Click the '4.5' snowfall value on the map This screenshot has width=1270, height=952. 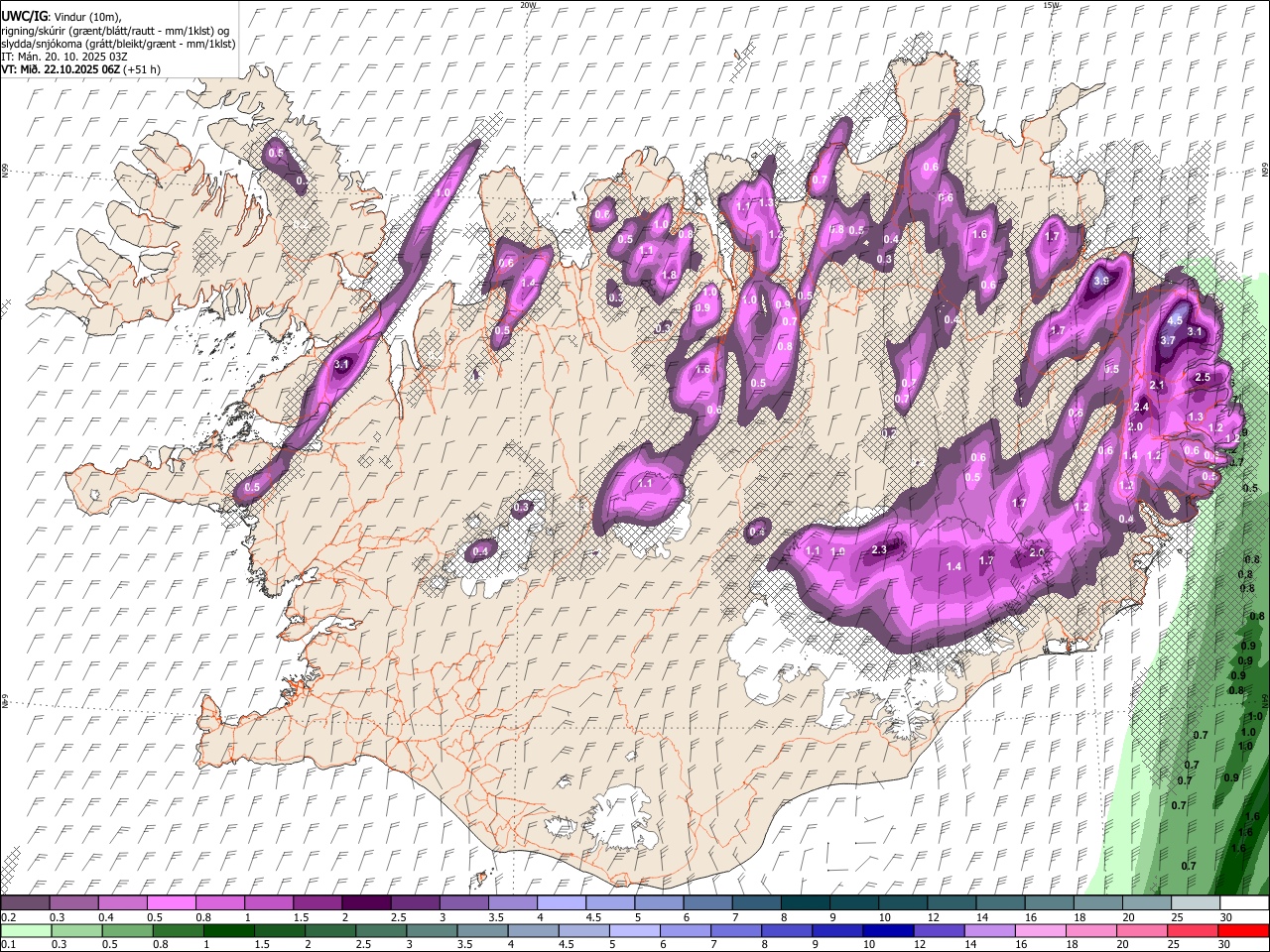[x=1177, y=320]
